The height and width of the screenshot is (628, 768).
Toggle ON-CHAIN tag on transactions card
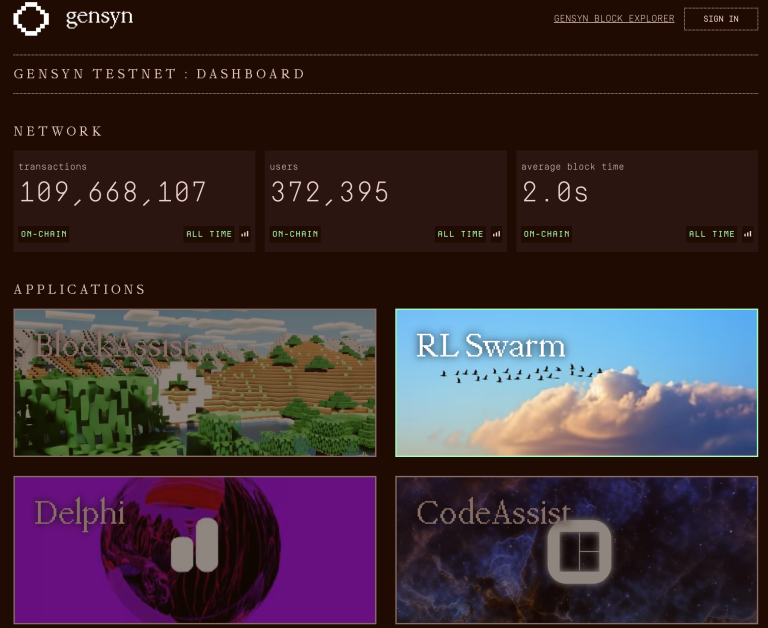[44, 234]
